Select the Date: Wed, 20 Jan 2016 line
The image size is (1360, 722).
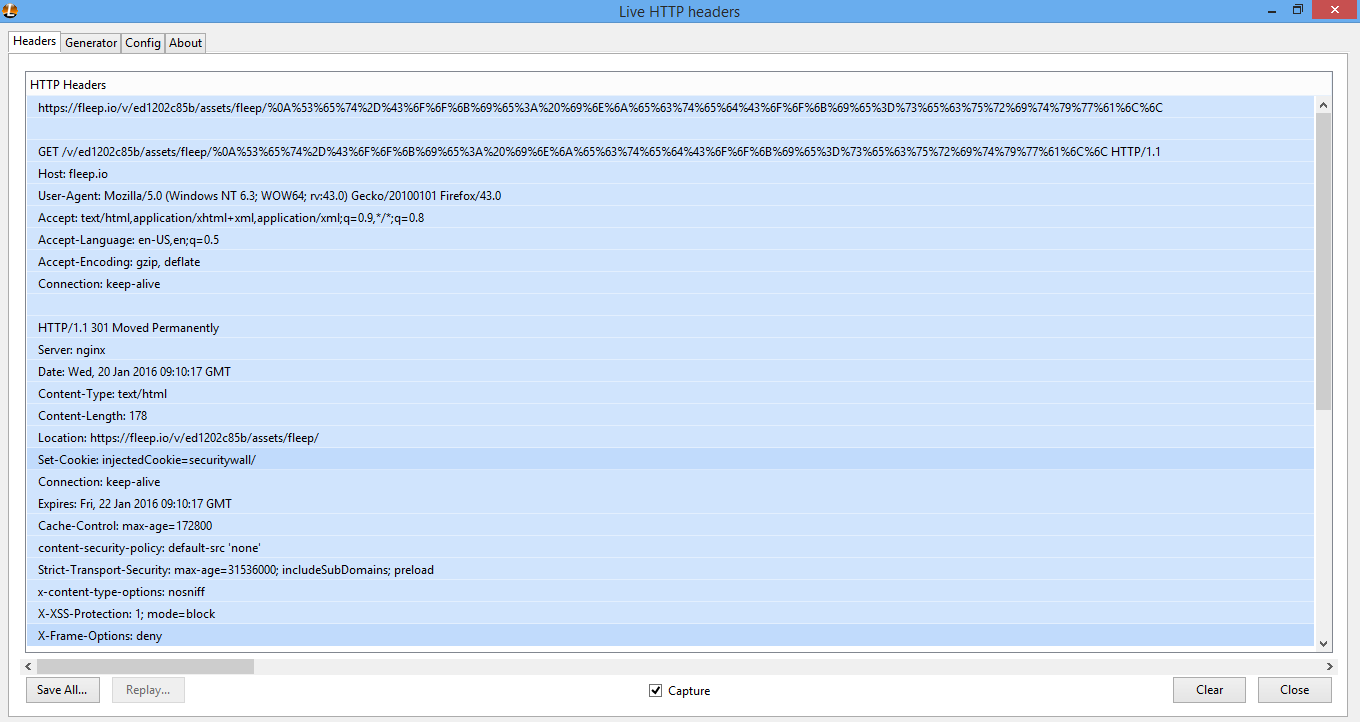tap(670, 372)
